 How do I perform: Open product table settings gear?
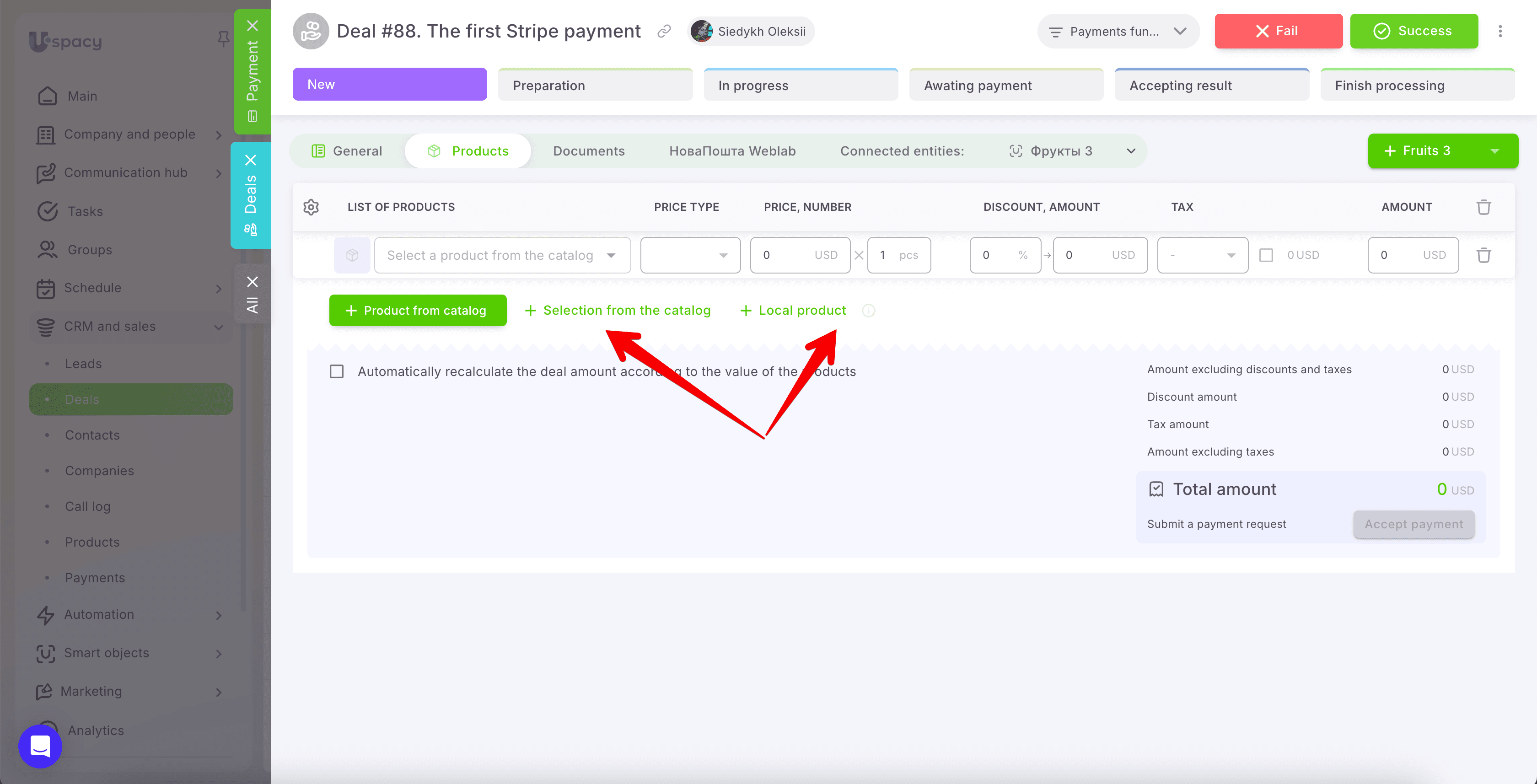pyautogui.click(x=311, y=207)
